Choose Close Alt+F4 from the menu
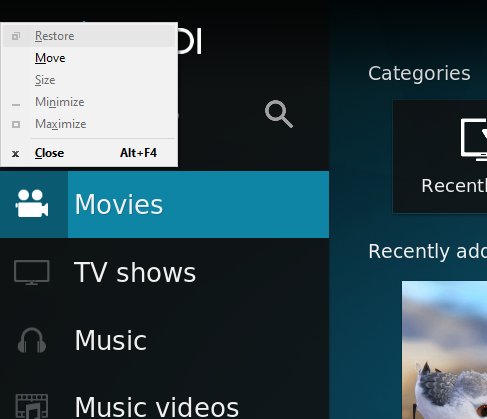The height and width of the screenshot is (419, 487). click(x=89, y=153)
